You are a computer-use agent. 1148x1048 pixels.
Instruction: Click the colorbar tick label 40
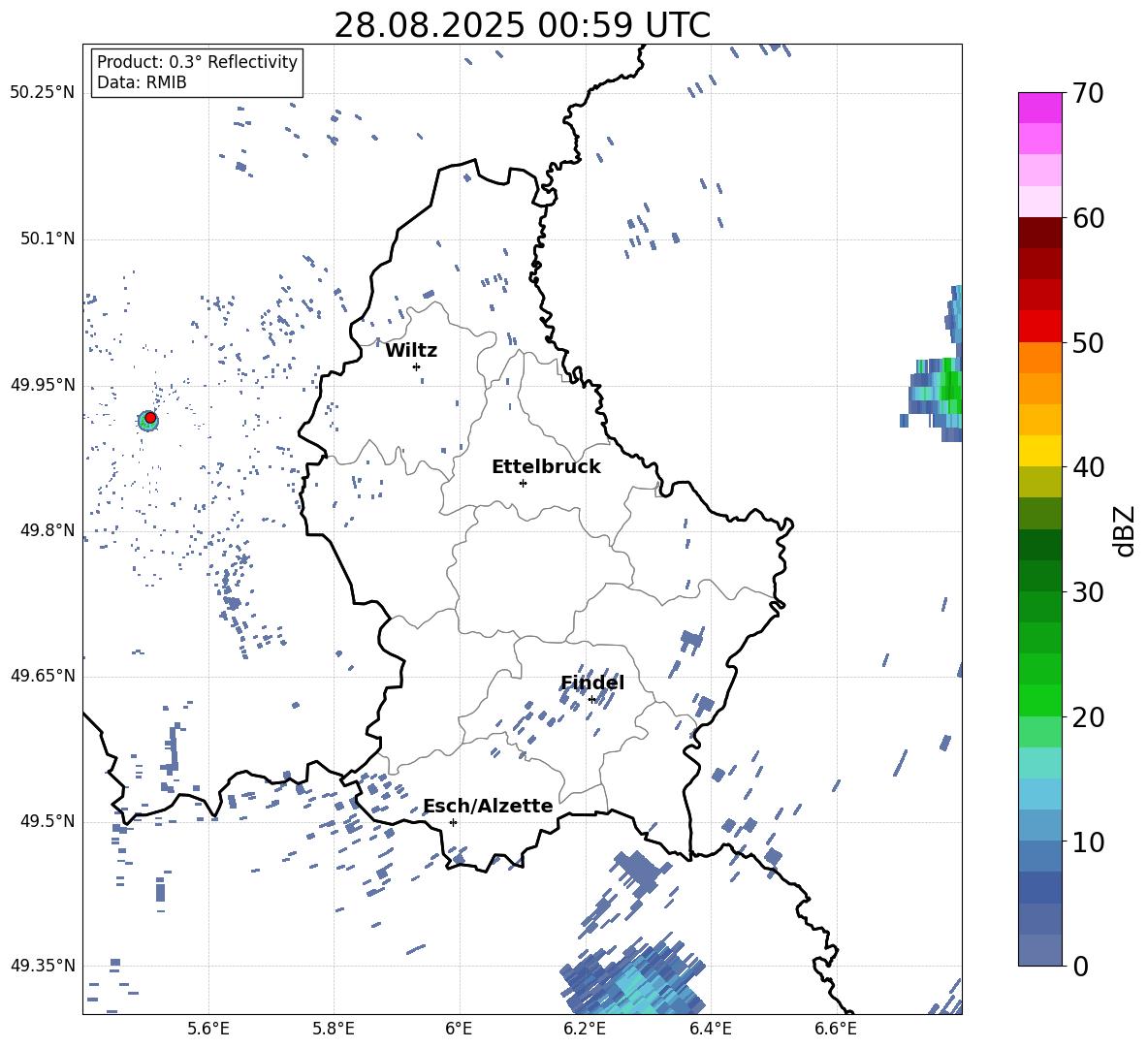click(1088, 467)
